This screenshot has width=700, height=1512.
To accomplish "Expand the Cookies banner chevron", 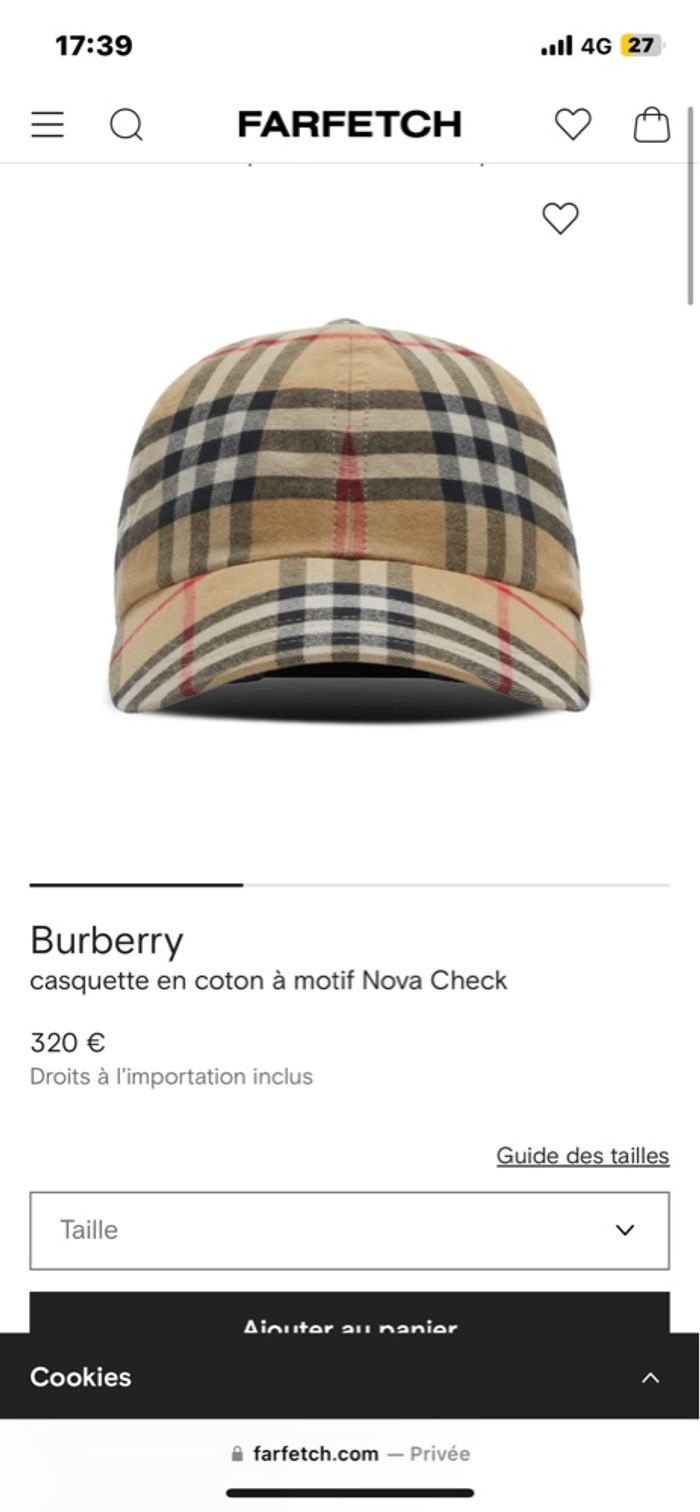I will 651,1378.
